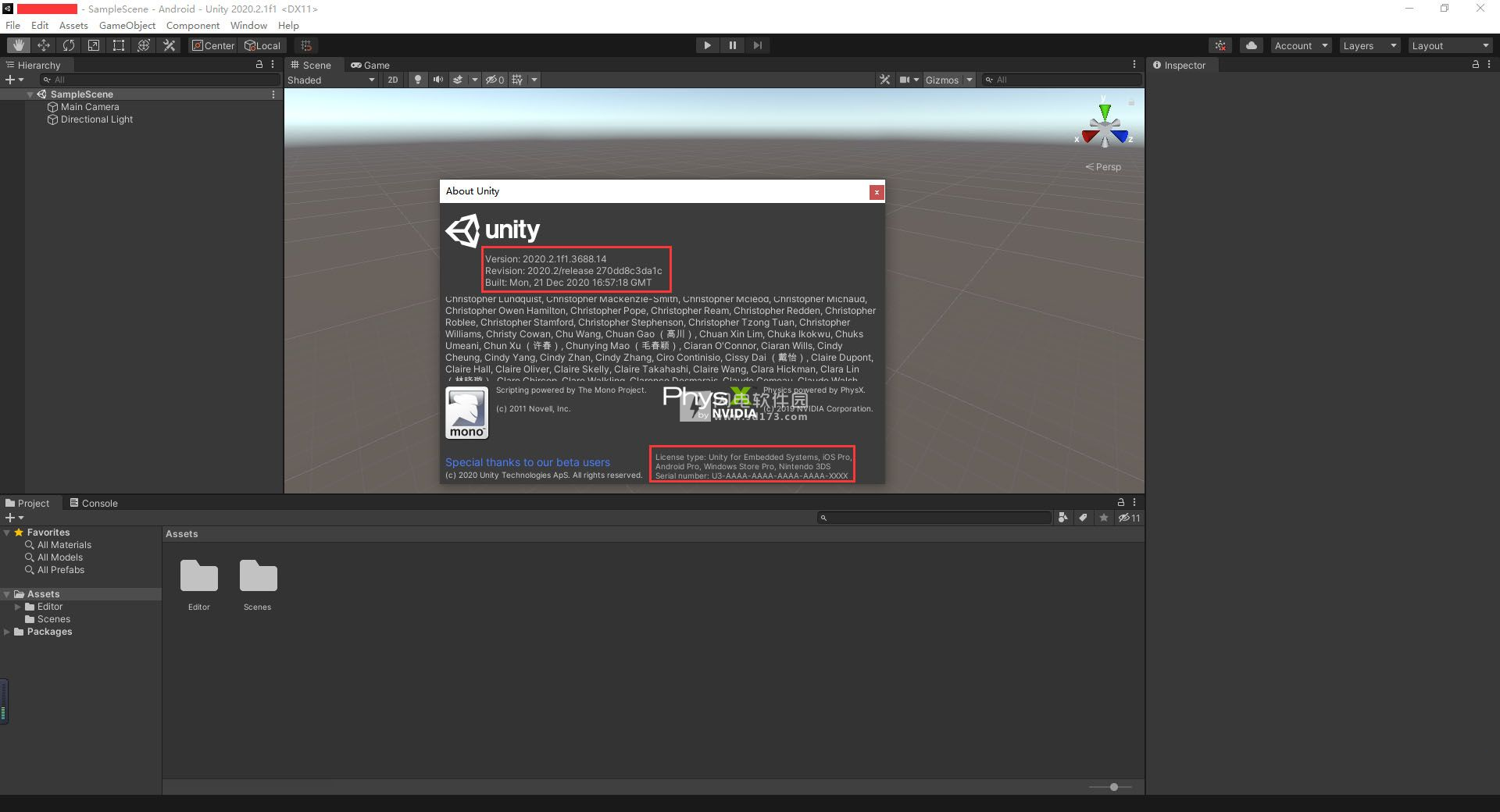Click the Play button
Image resolution: width=1500 pixels, height=812 pixels.
pos(707,45)
